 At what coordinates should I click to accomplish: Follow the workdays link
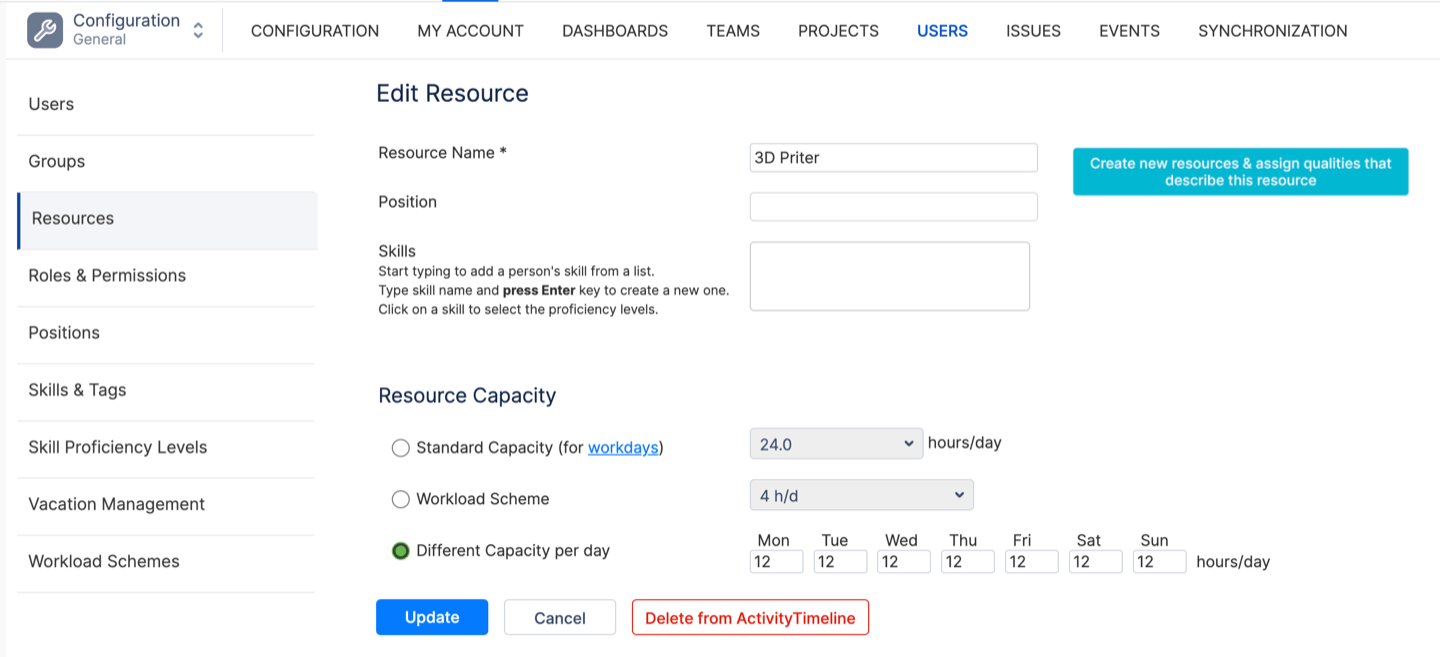tap(623, 448)
